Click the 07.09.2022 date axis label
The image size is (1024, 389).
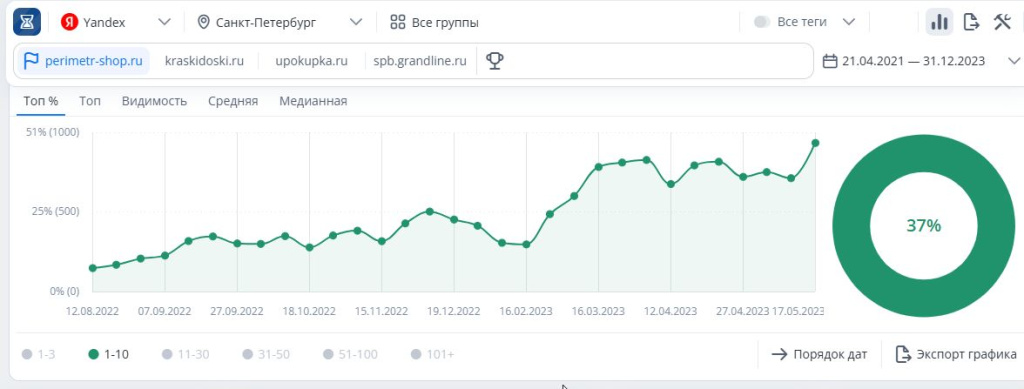coord(165,311)
